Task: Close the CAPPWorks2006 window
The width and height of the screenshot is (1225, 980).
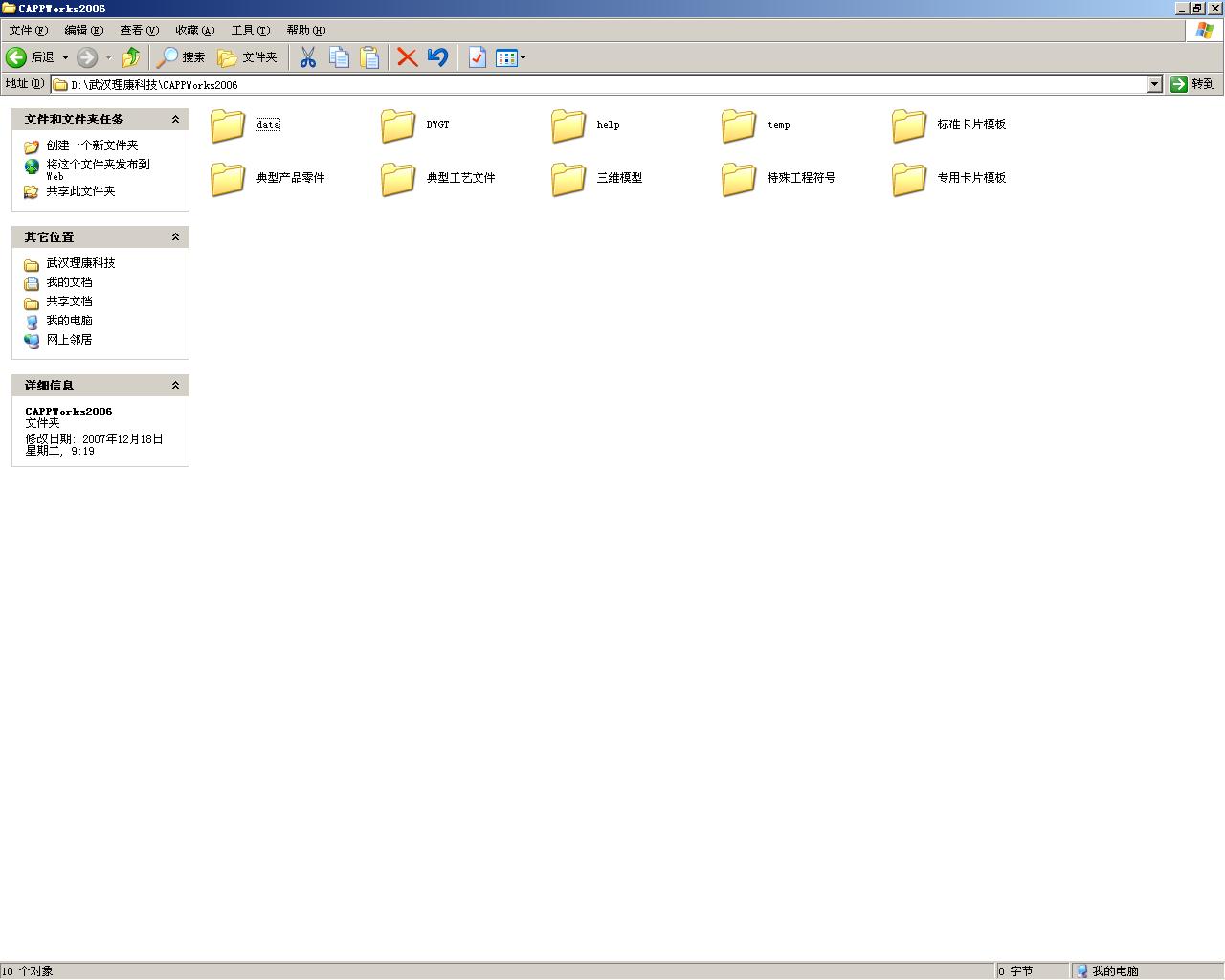Action: (1214, 9)
